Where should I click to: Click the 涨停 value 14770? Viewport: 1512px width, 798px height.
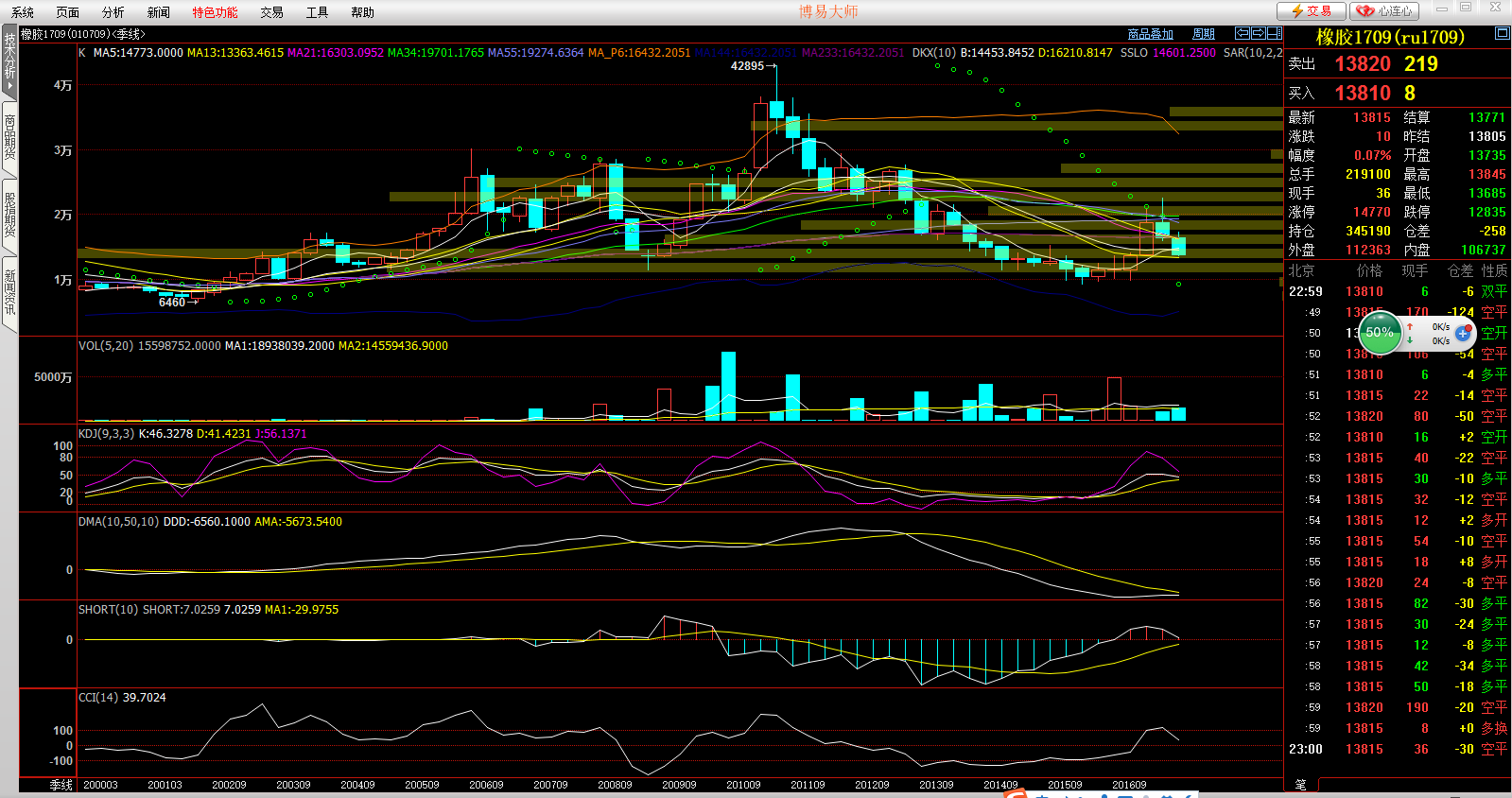coord(1371,212)
